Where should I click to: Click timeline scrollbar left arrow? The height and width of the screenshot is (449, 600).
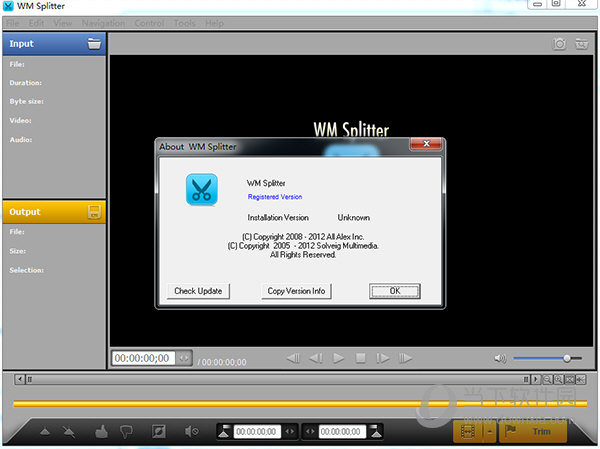pyautogui.click(x=20, y=379)
